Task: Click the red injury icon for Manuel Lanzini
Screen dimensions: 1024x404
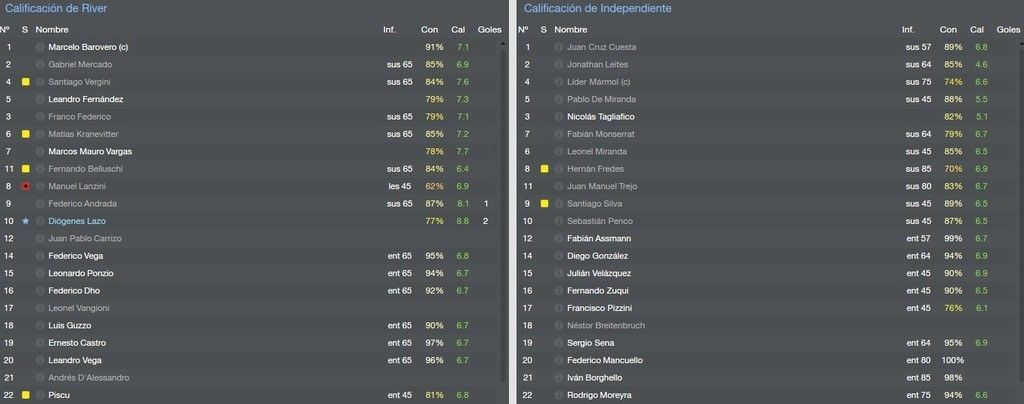Action: click(25, 186)
